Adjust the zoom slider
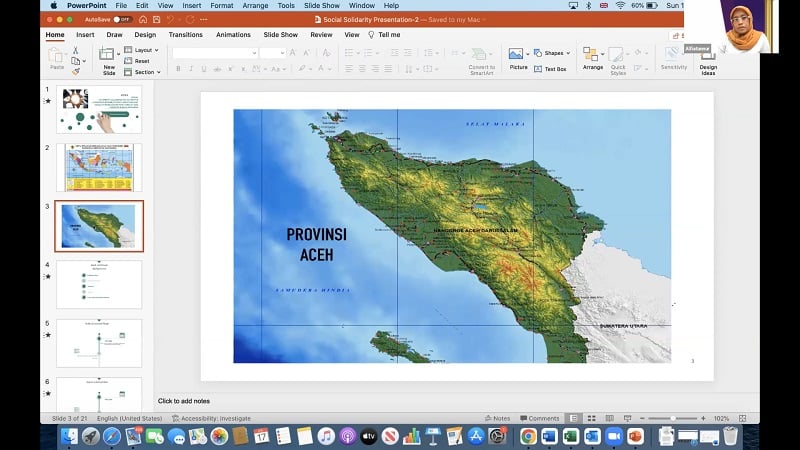The width and height of the screenshot is (800, 450). 671,418
